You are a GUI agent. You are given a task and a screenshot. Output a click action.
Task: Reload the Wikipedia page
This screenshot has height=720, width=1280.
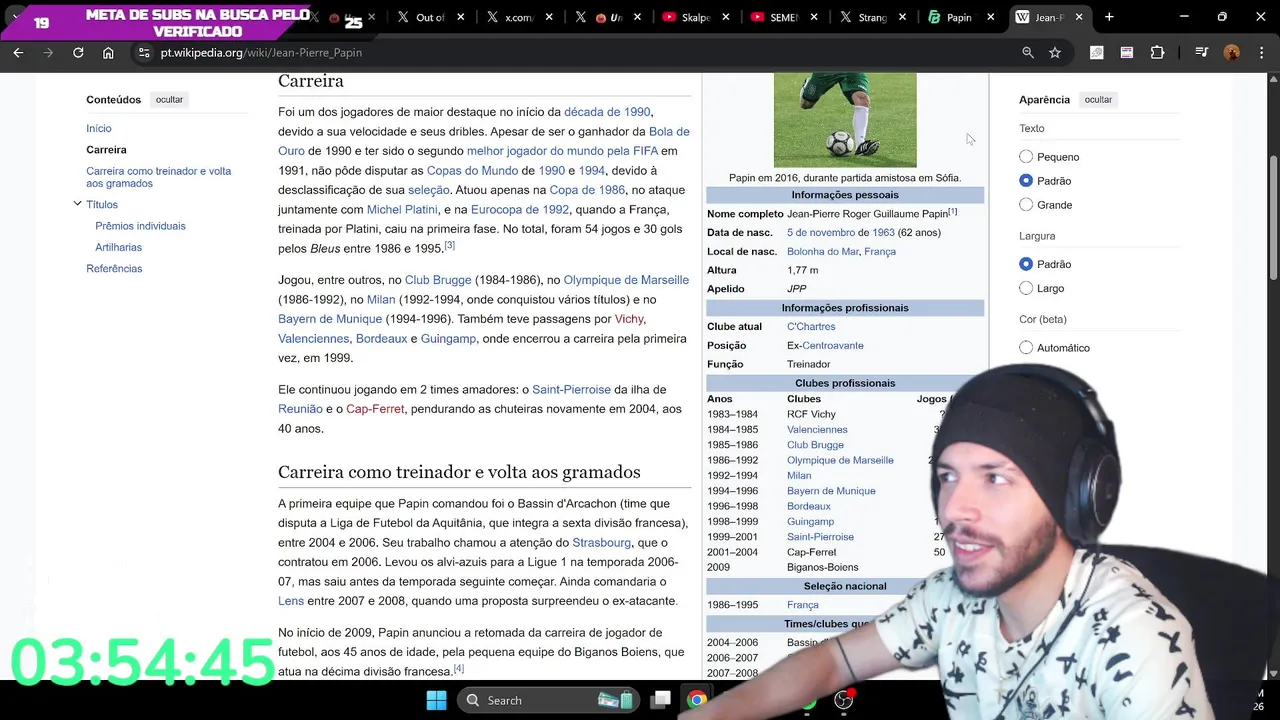point(78,52)
